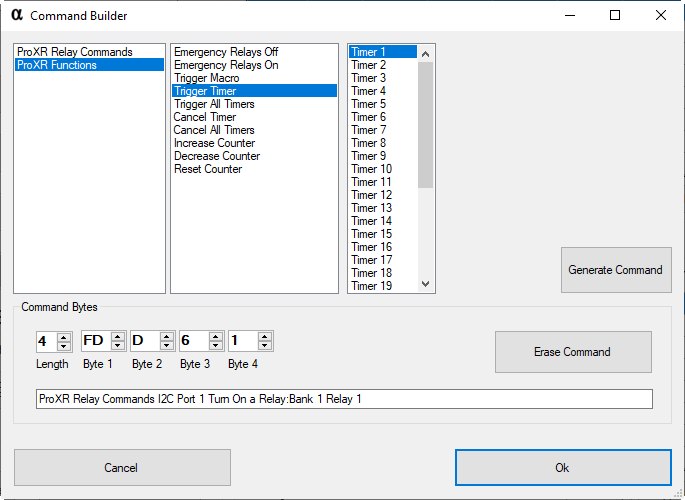
Task: Pick Timer 16 in timer list
Action: (383, 247)
